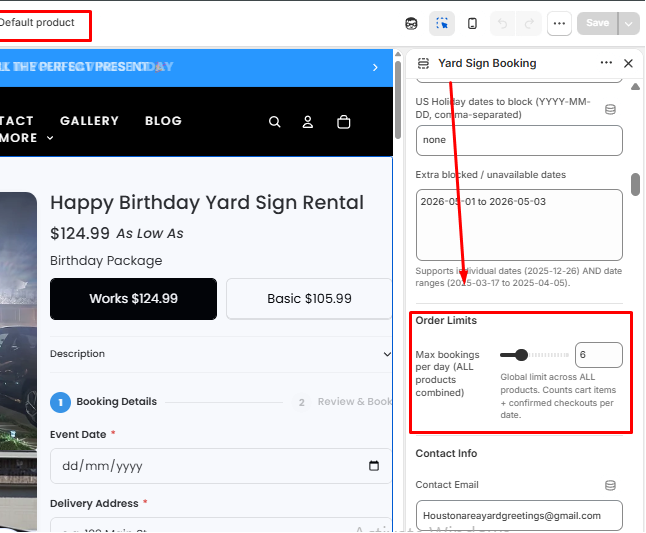Click the Event Date input field
This screenshot has height=533, width=646.
click(x=221, y=466)
